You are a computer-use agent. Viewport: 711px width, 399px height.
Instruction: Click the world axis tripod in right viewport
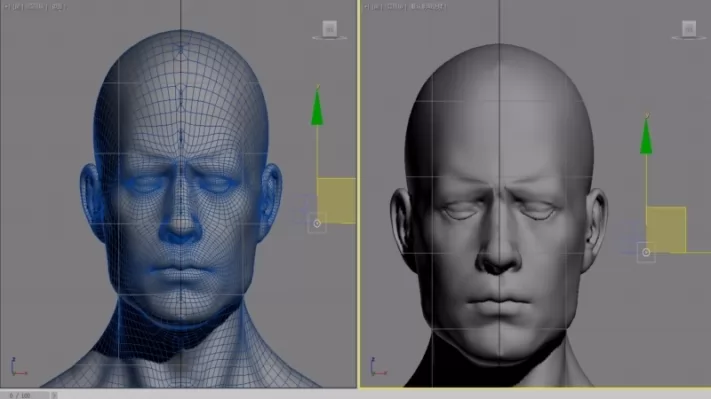point(378,366)
